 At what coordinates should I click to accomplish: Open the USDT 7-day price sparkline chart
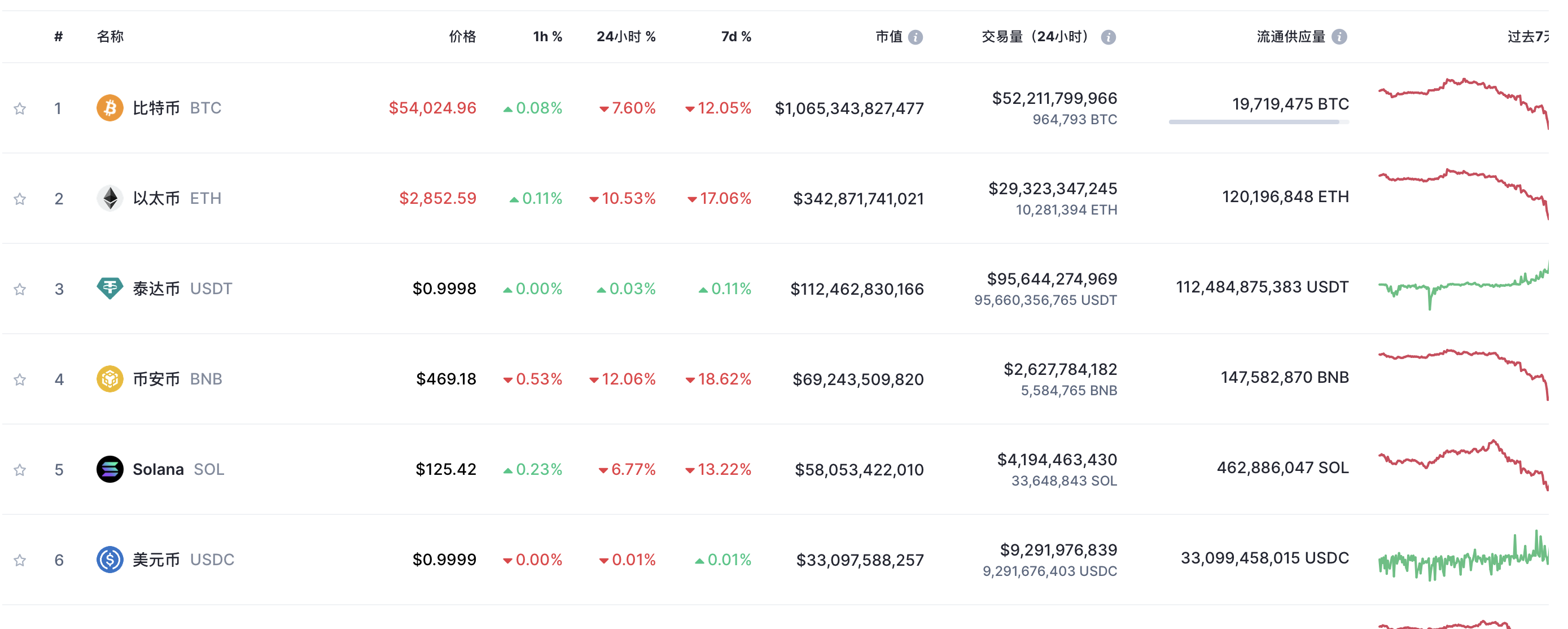coord(1462,286)
